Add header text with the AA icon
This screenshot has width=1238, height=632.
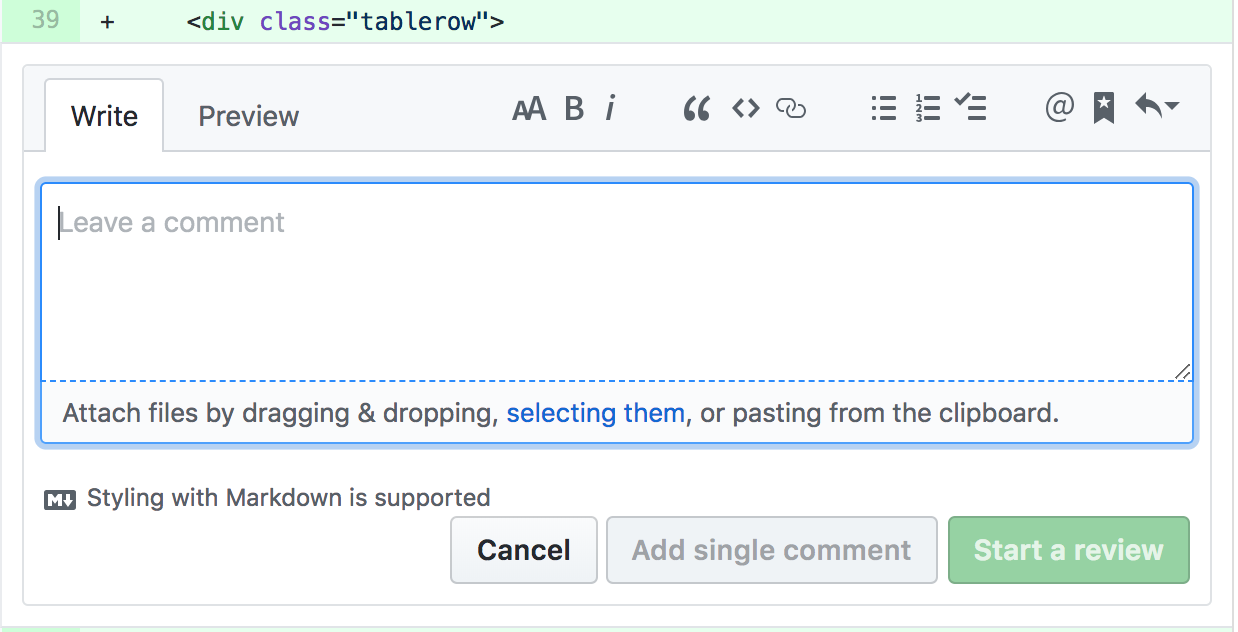pyautogui.click(x=529, y=108)
